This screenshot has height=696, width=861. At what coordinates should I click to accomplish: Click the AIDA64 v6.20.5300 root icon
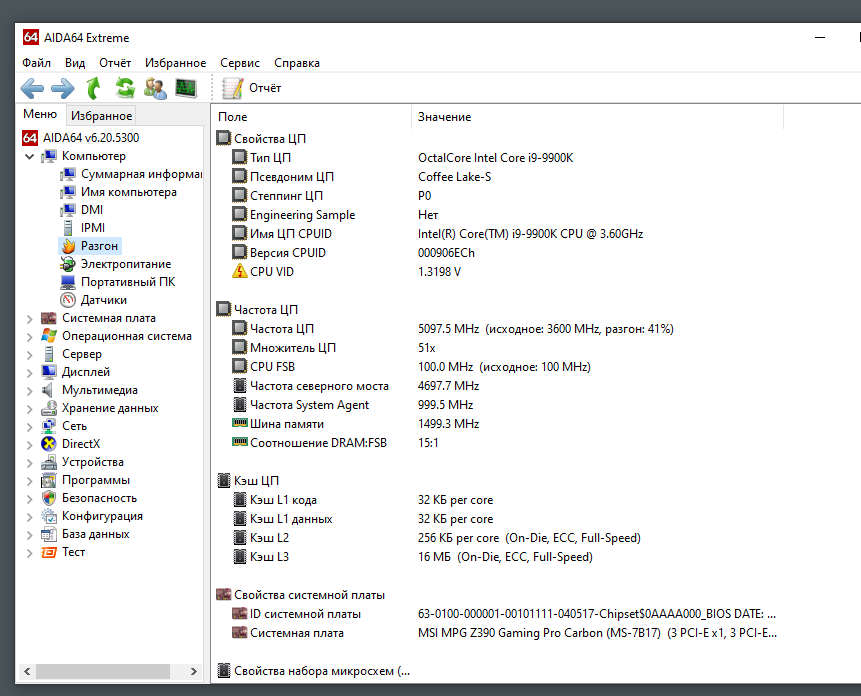pos(30,138)
